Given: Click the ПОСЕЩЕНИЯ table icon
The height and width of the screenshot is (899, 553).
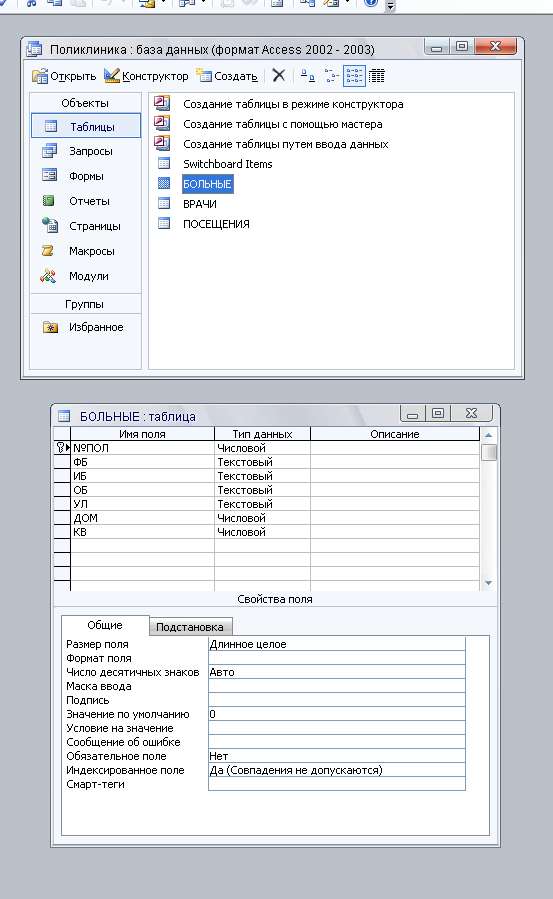Looking at the screenshot, I should (164, 223).
